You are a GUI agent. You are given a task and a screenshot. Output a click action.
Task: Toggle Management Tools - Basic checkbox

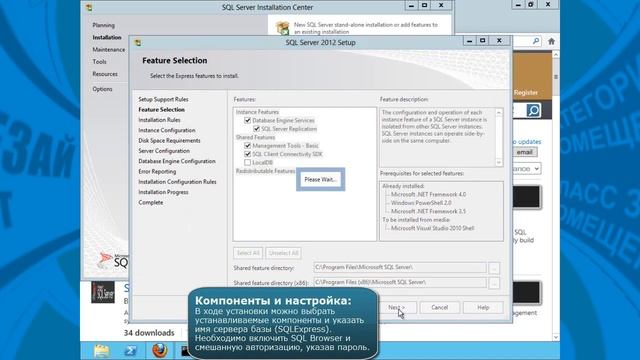point(247,146)
